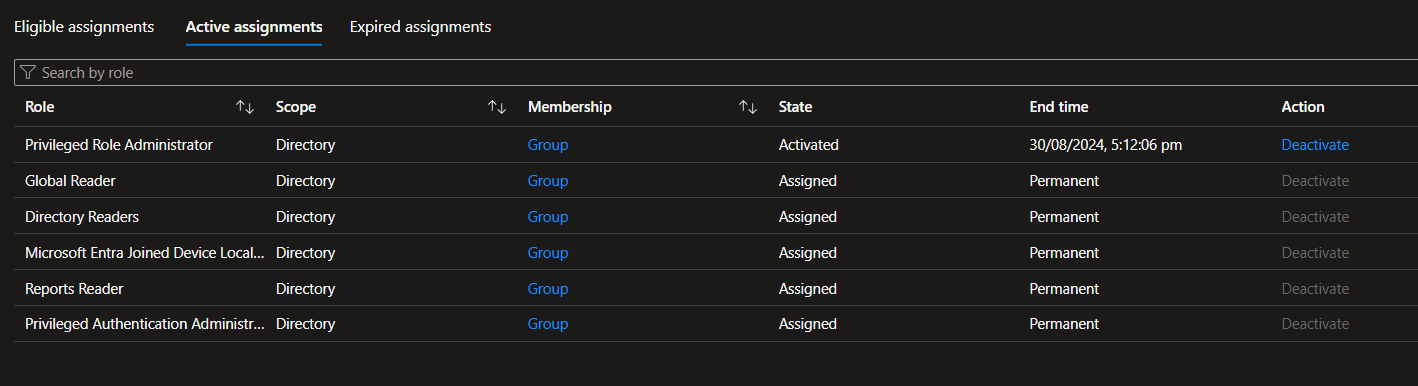Deactivate the Privileged Role Administrator role
Image resolution: width=1418 pixels, height=386 pixels.
tap(1315, 145)
